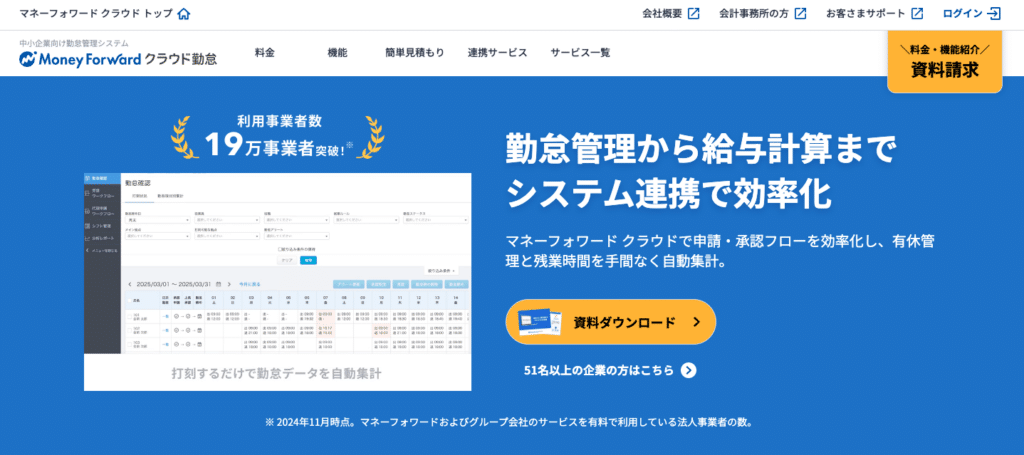The height and width of the screenshot is (455, 1024).
Task: Click the headline 勤怠管理から給与計算まで
Action: (702, 150)
